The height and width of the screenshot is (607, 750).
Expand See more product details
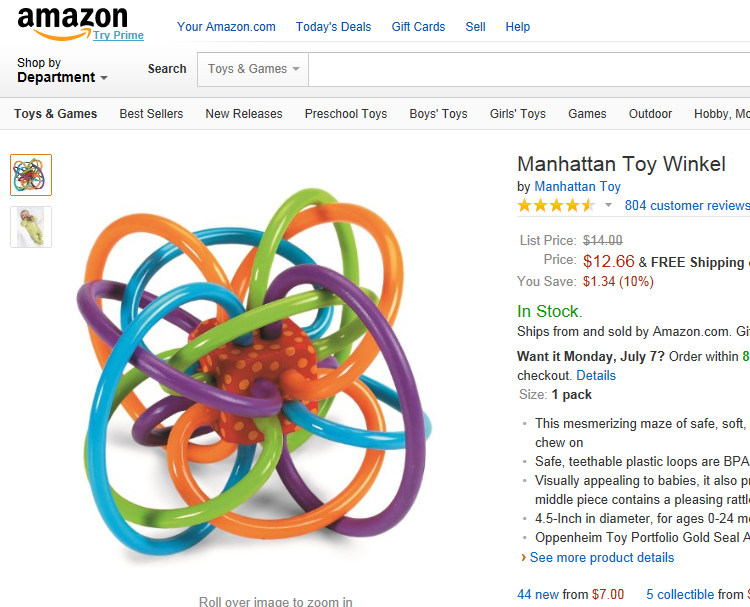tap(602, 558)
